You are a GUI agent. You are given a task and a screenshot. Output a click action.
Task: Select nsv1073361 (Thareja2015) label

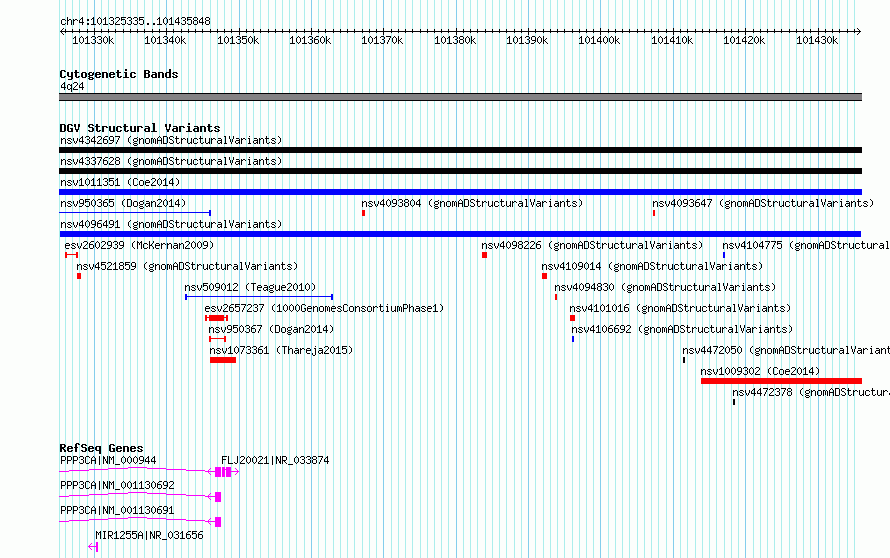[x=281, y=350]
